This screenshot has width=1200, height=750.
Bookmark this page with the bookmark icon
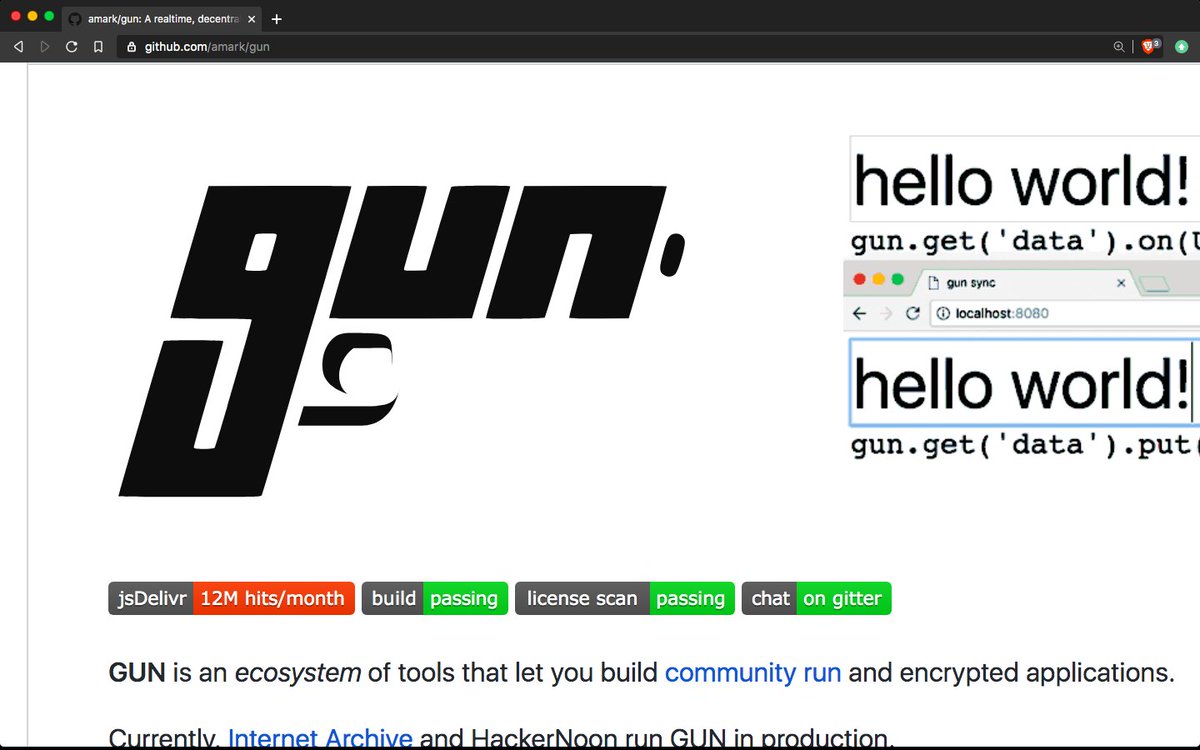(x=98, y=46)
